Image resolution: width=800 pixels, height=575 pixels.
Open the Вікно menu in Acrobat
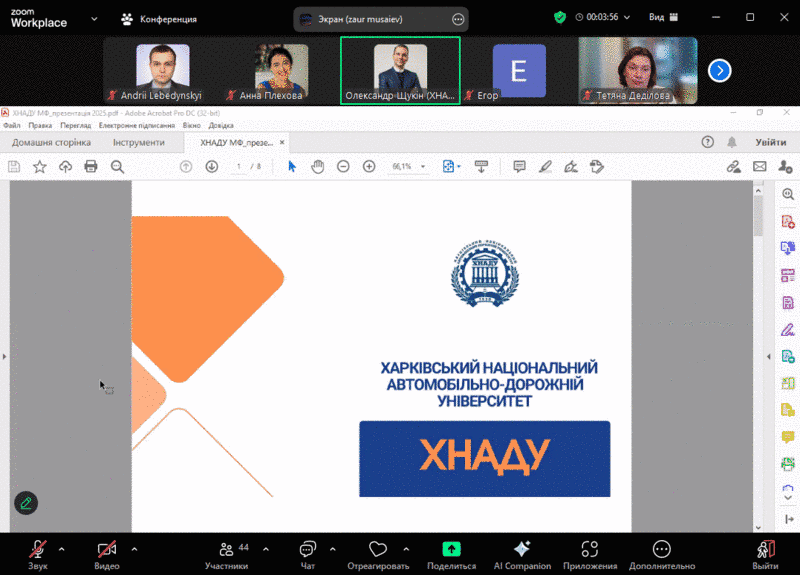[192, 126]
